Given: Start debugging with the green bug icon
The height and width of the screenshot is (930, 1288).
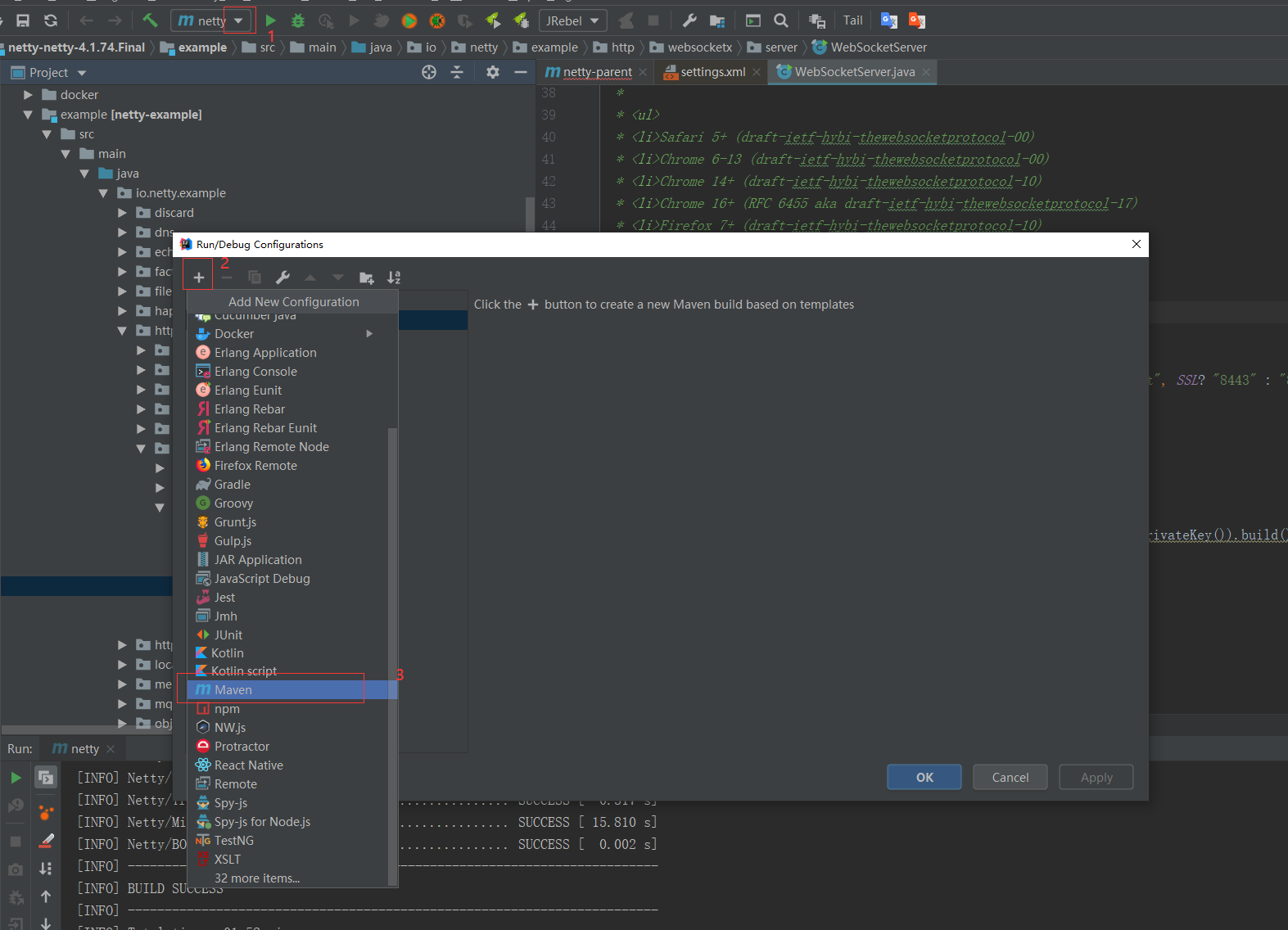Looking at the screenshot, I should click(x=298, y=20).
